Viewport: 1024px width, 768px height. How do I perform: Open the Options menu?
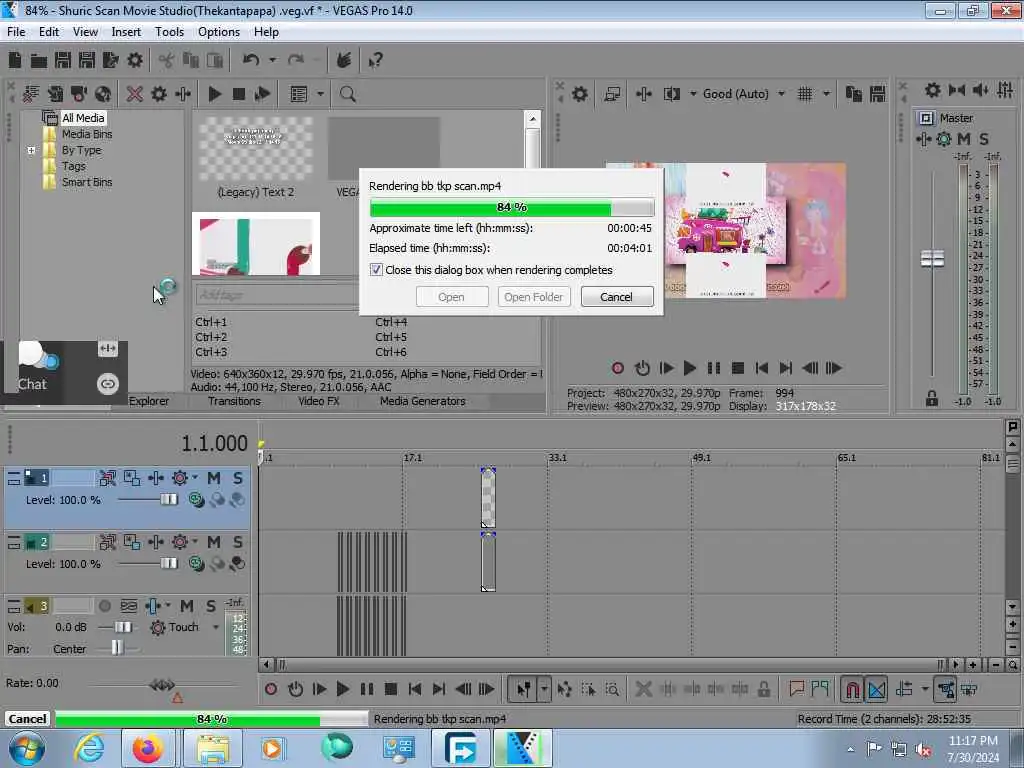coord(219,32)
